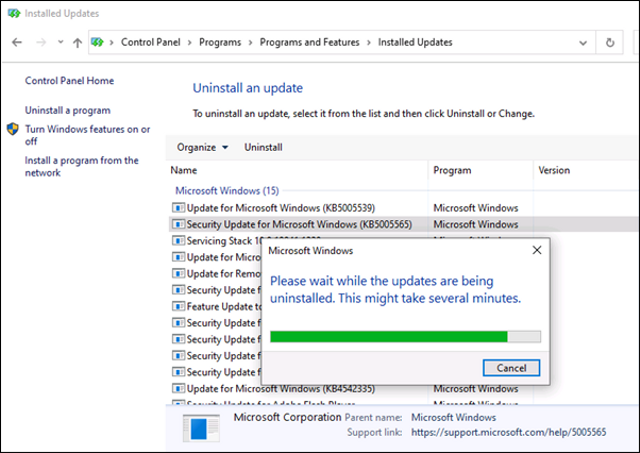This screenshot has height=453, width=640.
Task: Click icon of update KB5005539
Action: point(178,208)
